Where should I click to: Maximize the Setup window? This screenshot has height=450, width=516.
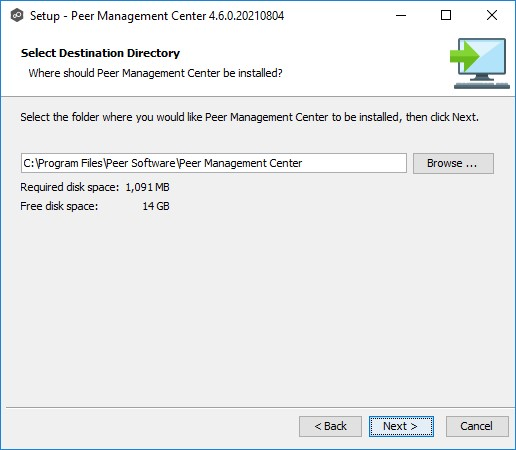pos(446,15)
